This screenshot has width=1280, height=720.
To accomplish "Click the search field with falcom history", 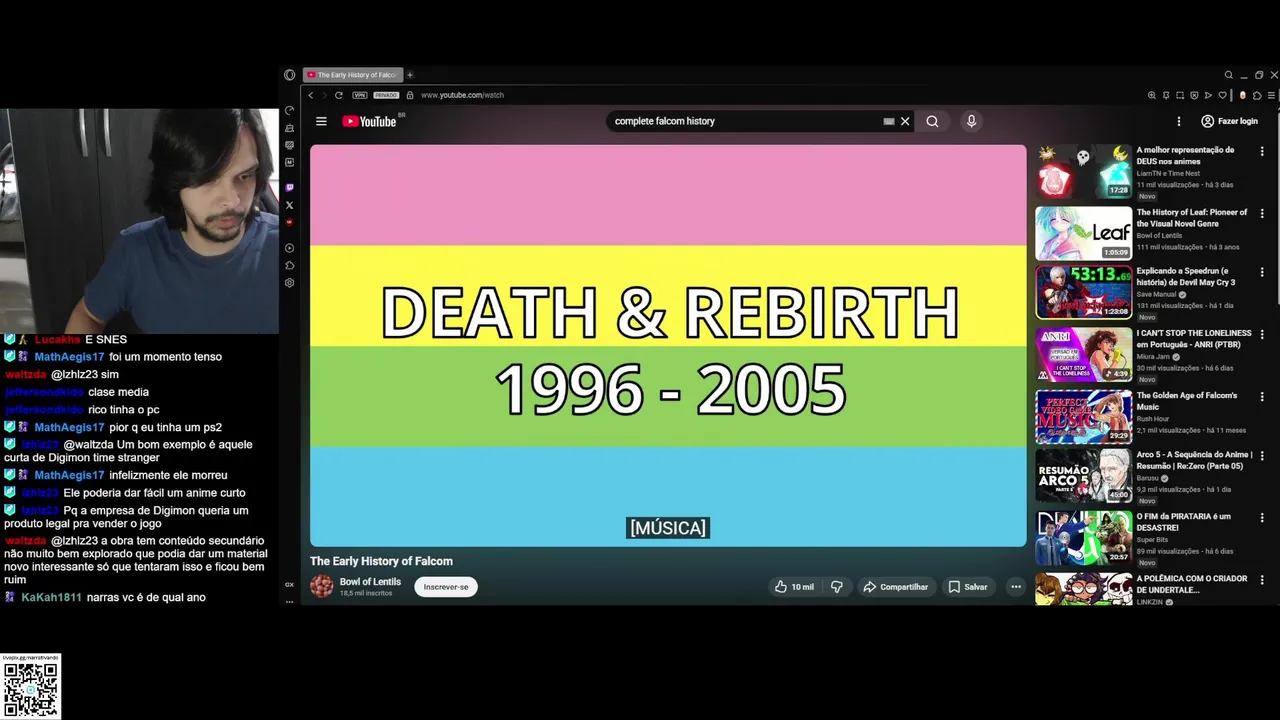I will point(745,121).
